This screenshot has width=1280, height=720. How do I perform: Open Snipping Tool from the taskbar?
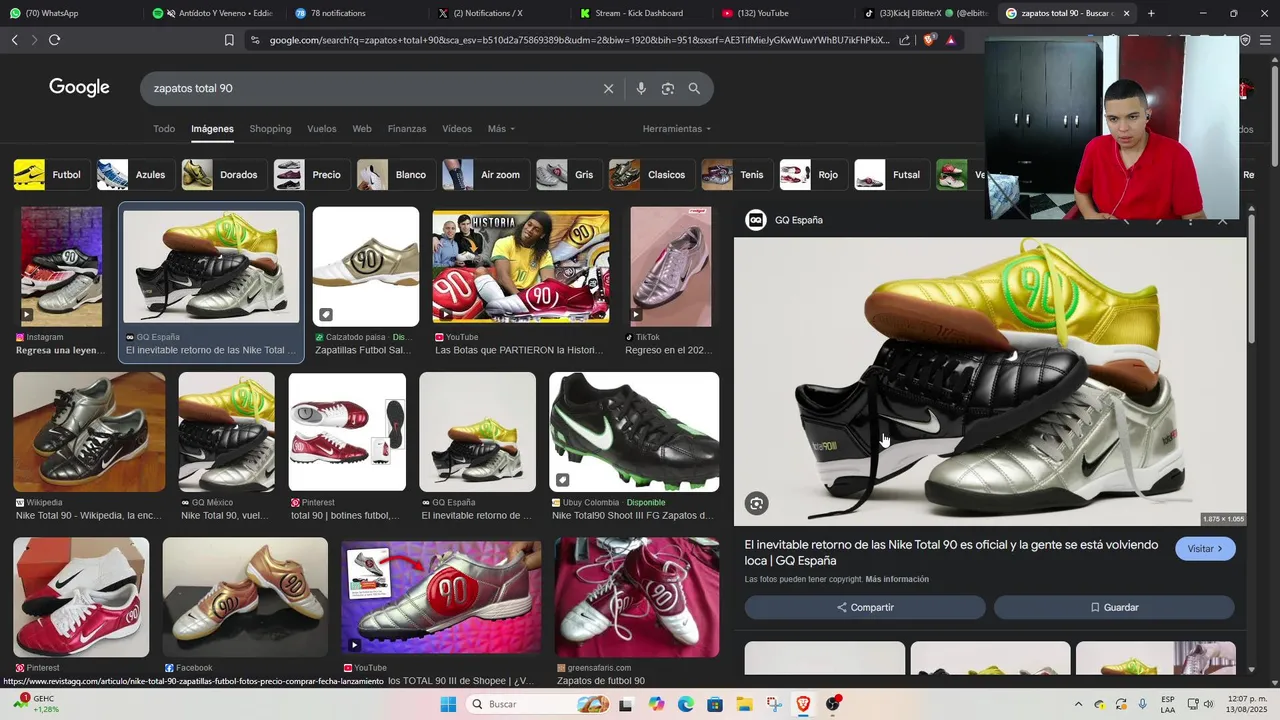(x=774, y=704)
